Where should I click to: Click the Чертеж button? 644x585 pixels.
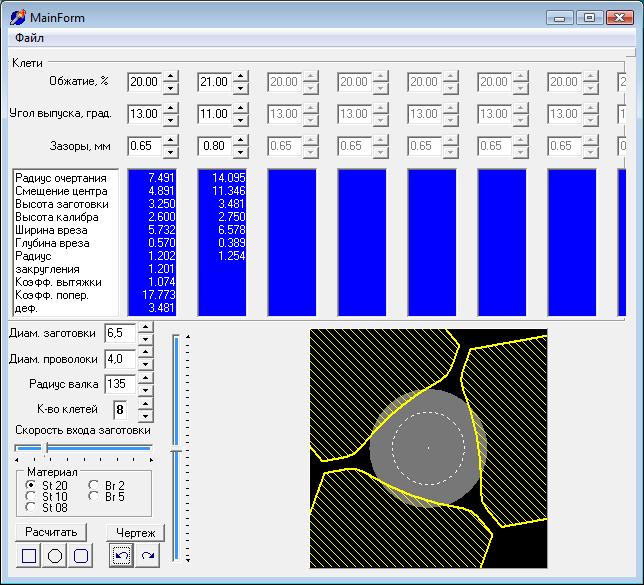pos(136,533)
